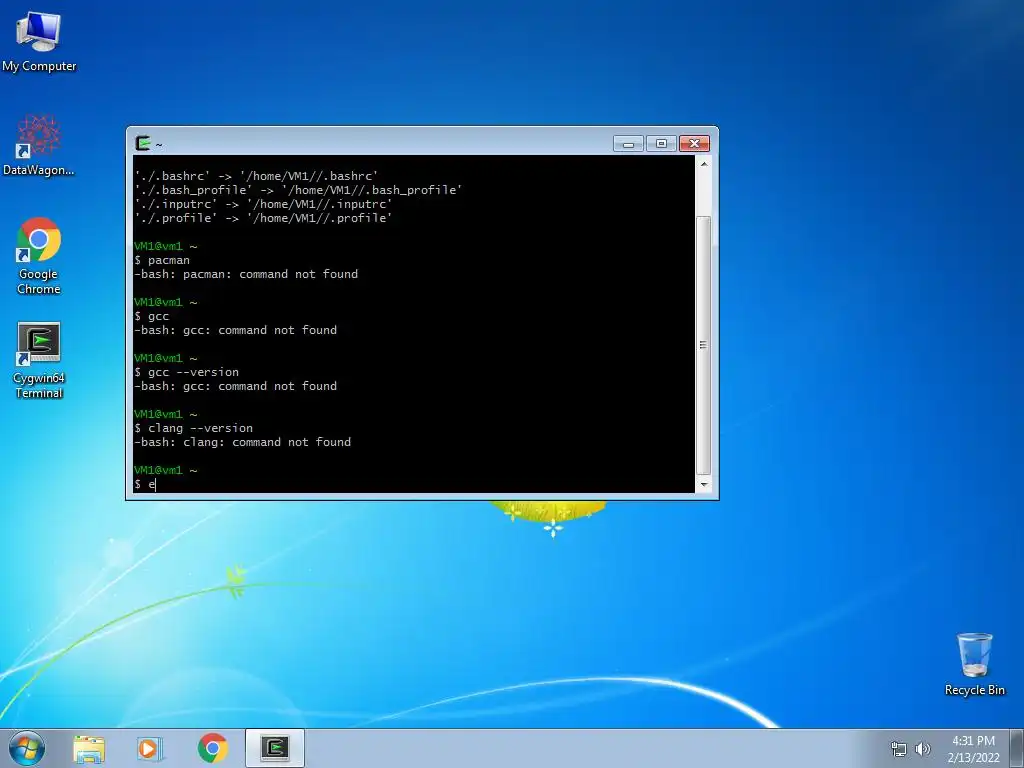This screenshot has height=768, width=1024.
Task: Close the Cygwin terminal window
Action: (x=694, y=144)
